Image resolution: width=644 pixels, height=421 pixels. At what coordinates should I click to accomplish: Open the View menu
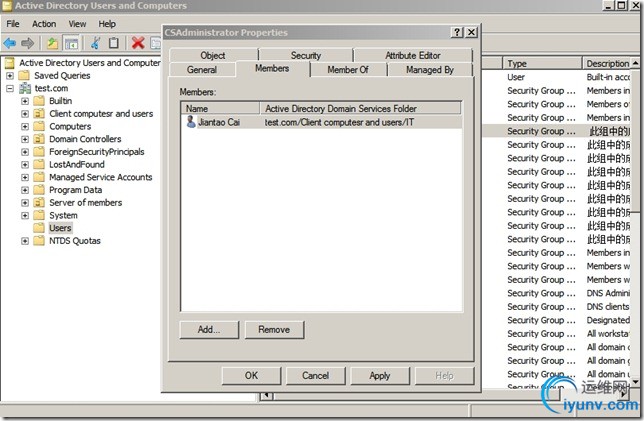tap(77, 24)
